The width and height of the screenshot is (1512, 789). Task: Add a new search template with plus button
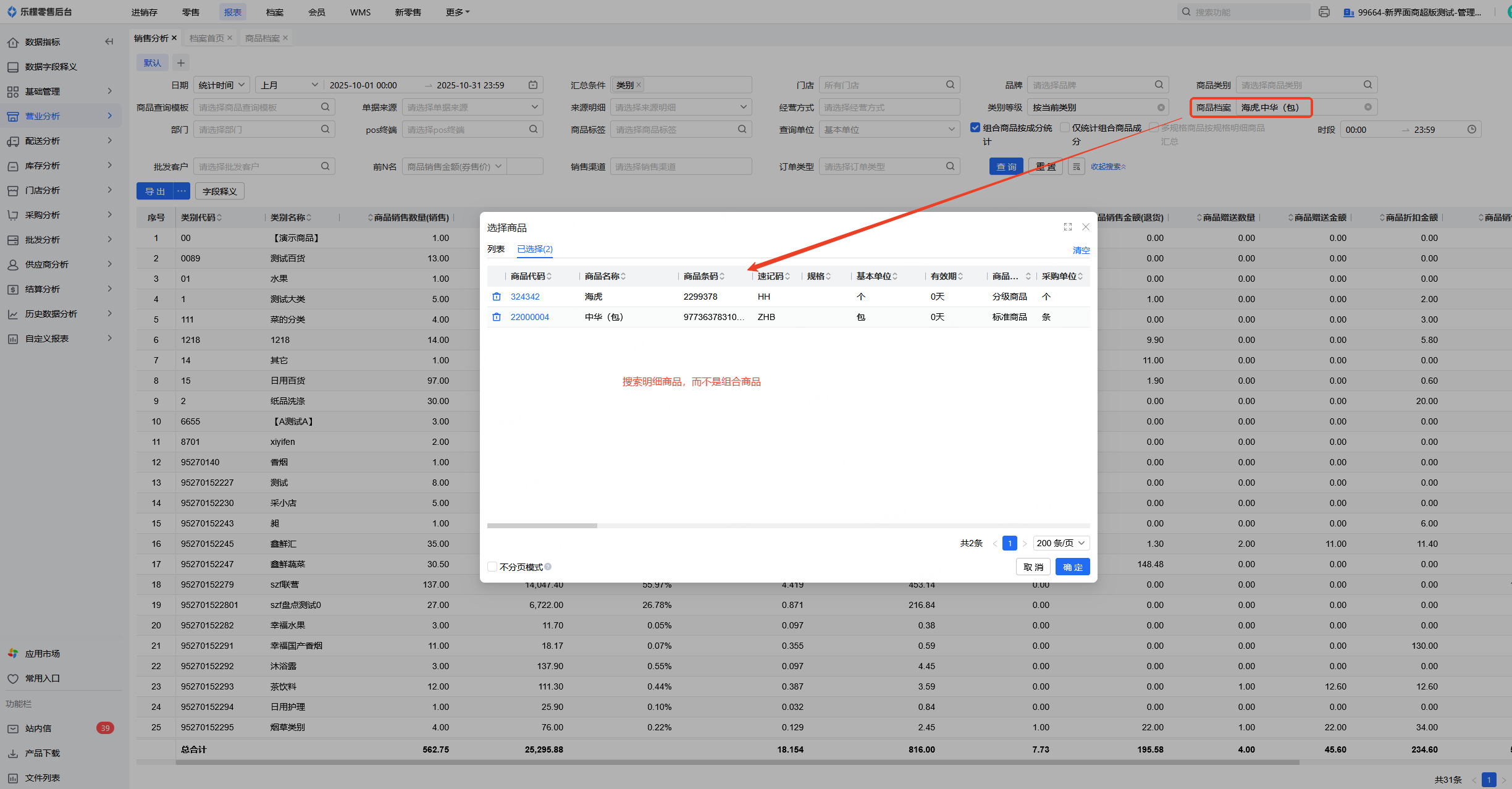[180, 62]
